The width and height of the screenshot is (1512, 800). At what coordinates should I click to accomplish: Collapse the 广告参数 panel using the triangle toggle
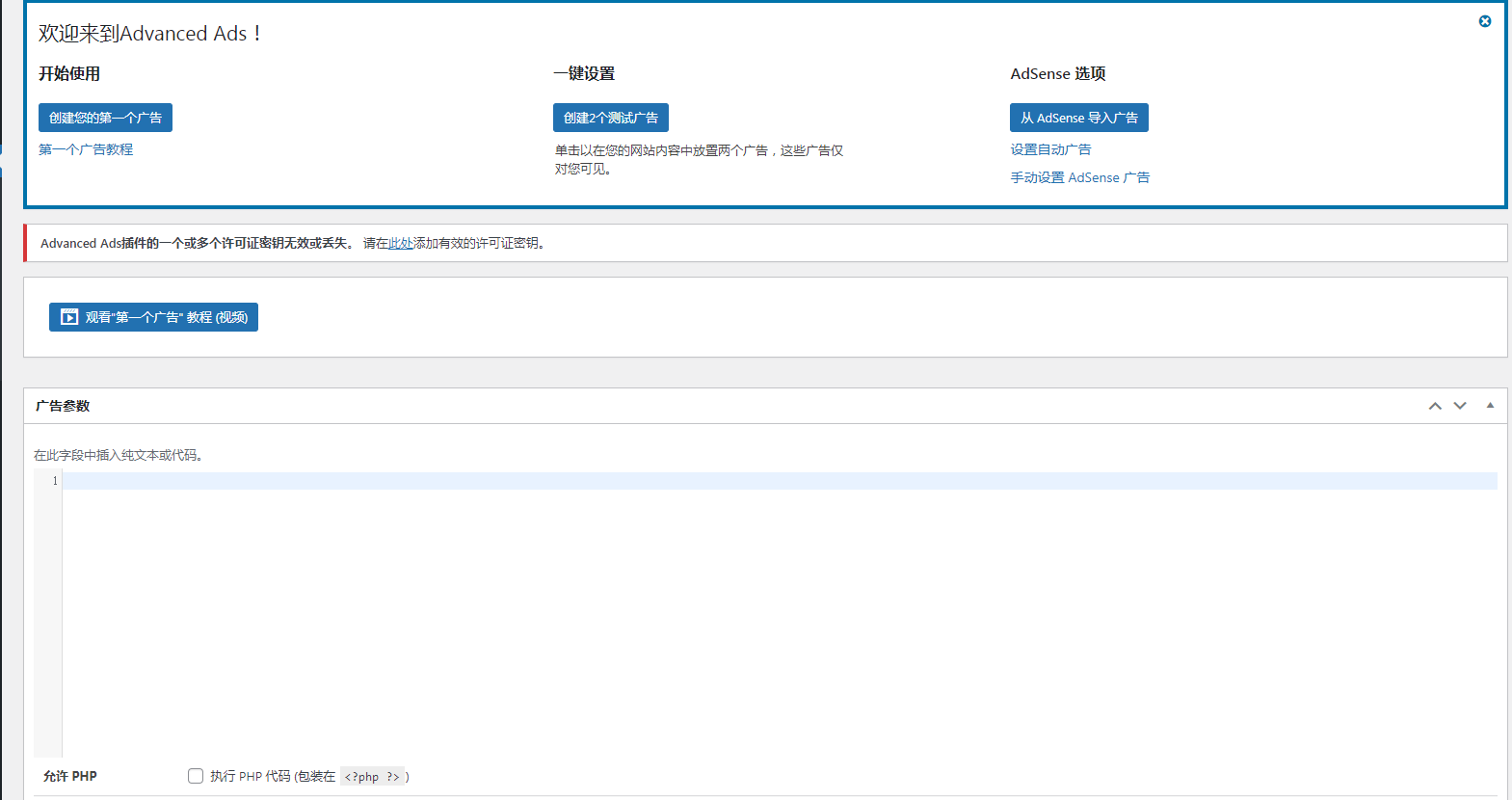point(1490,406)
